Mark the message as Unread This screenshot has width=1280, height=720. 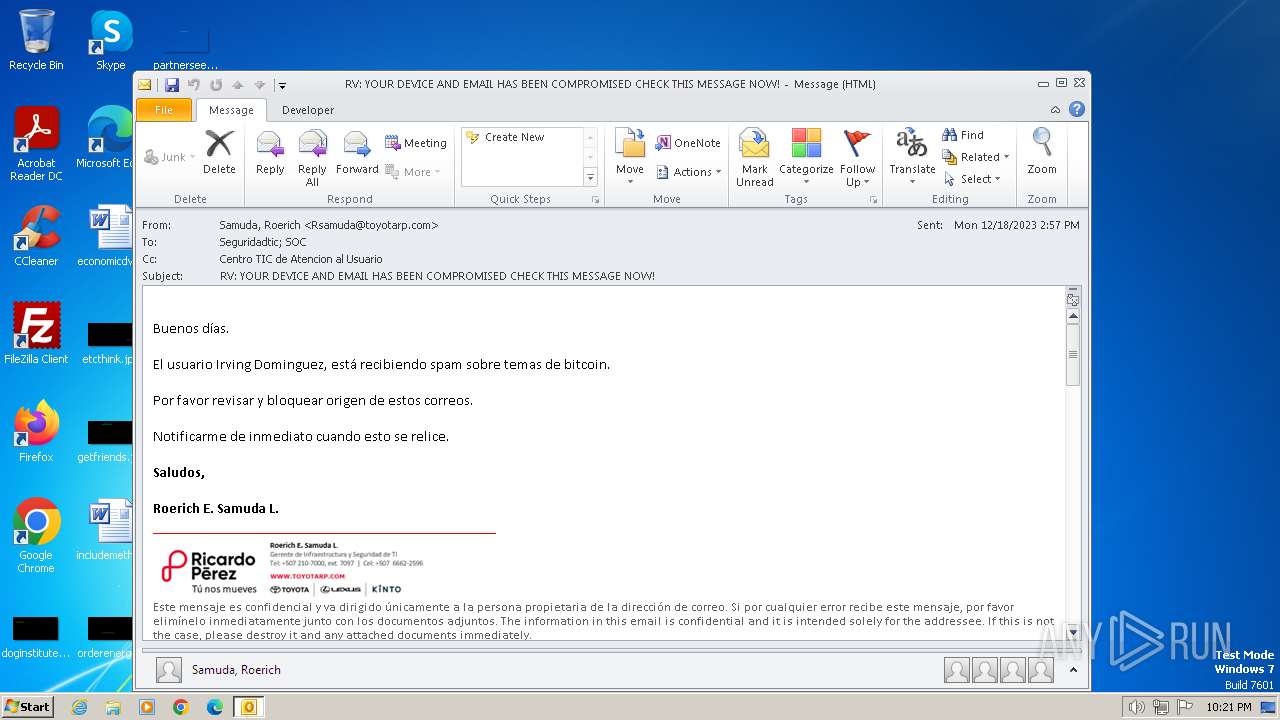tap(755, 158)
